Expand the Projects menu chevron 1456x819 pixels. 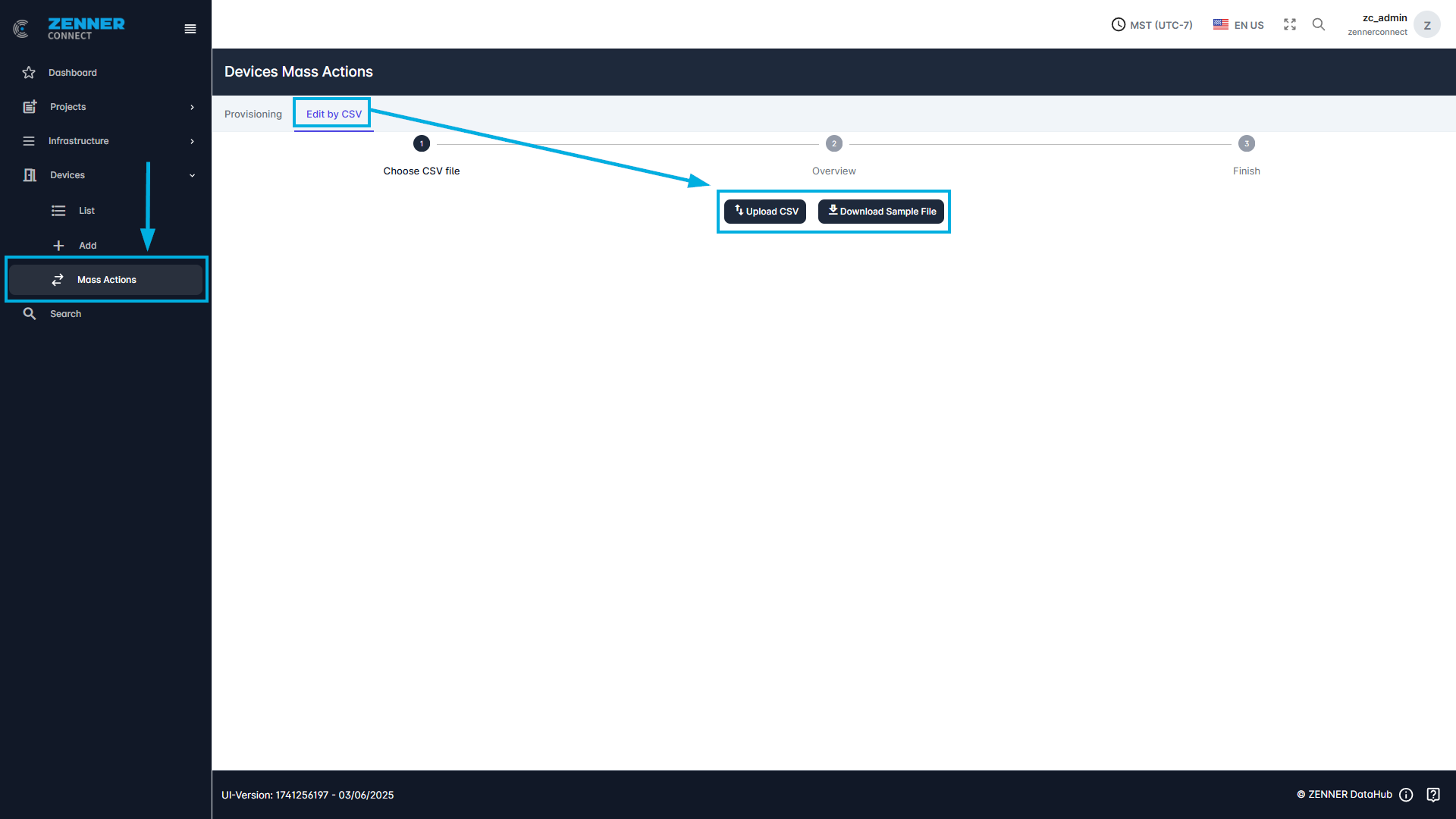(192, 107)
